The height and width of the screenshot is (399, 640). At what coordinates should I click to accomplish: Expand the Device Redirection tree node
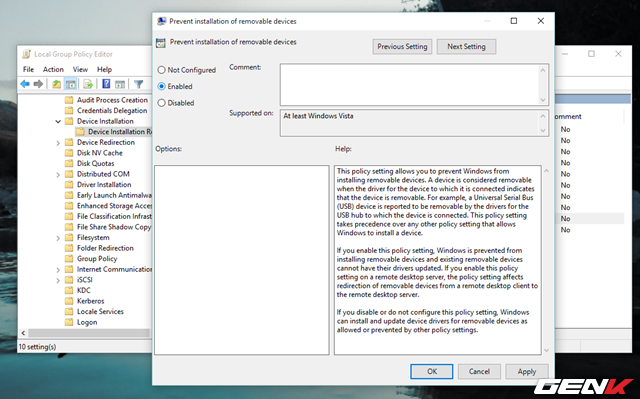pyautogui.click(x=58, y=143)
